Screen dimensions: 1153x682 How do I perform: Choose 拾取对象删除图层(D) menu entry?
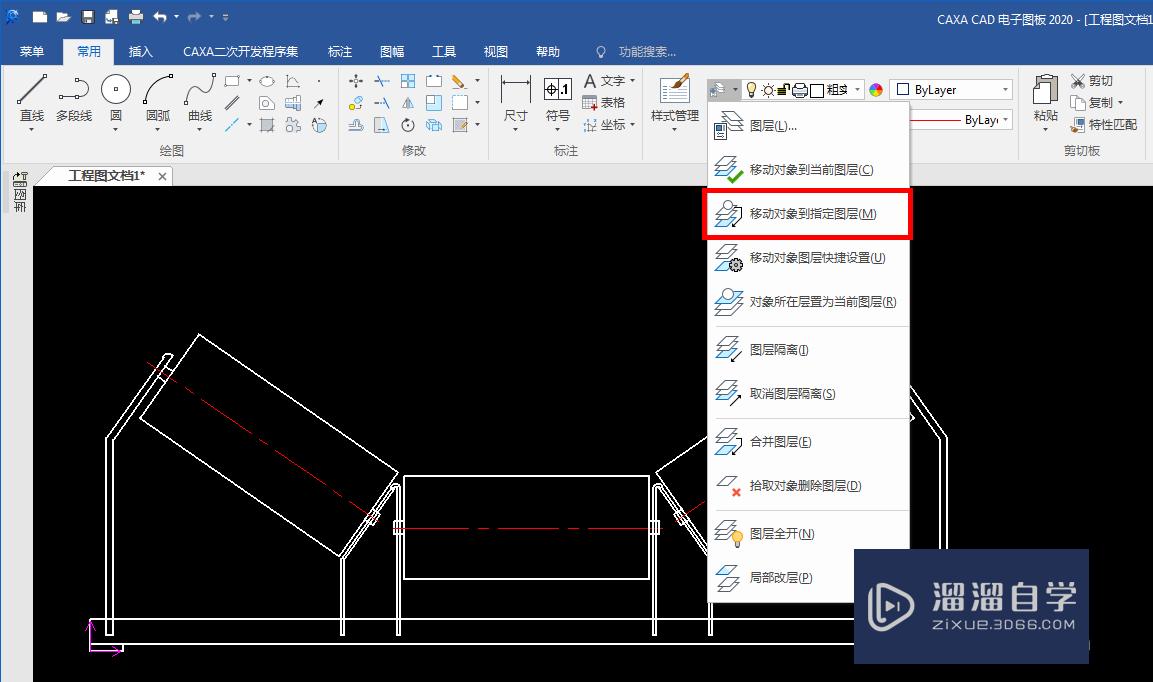pyautogui.click(x=807, y=486)
